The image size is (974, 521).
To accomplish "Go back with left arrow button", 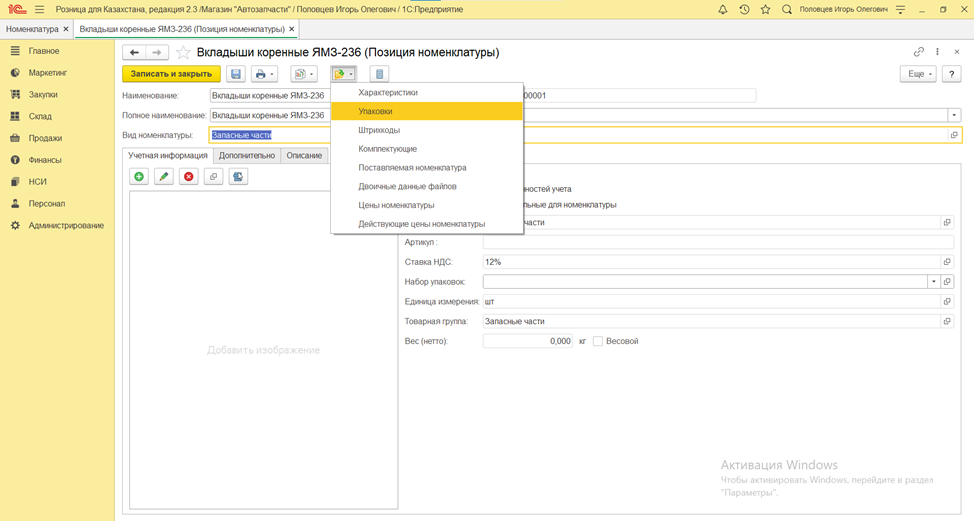I will (x=134, y=53).
